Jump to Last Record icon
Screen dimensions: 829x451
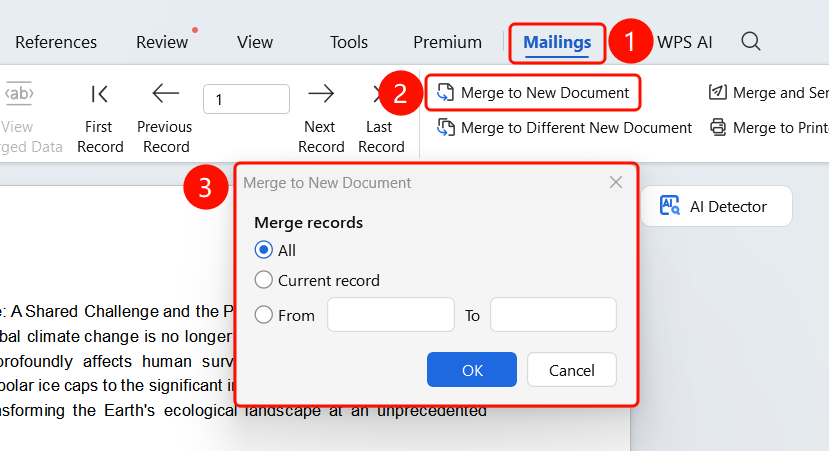click(377, 94)
